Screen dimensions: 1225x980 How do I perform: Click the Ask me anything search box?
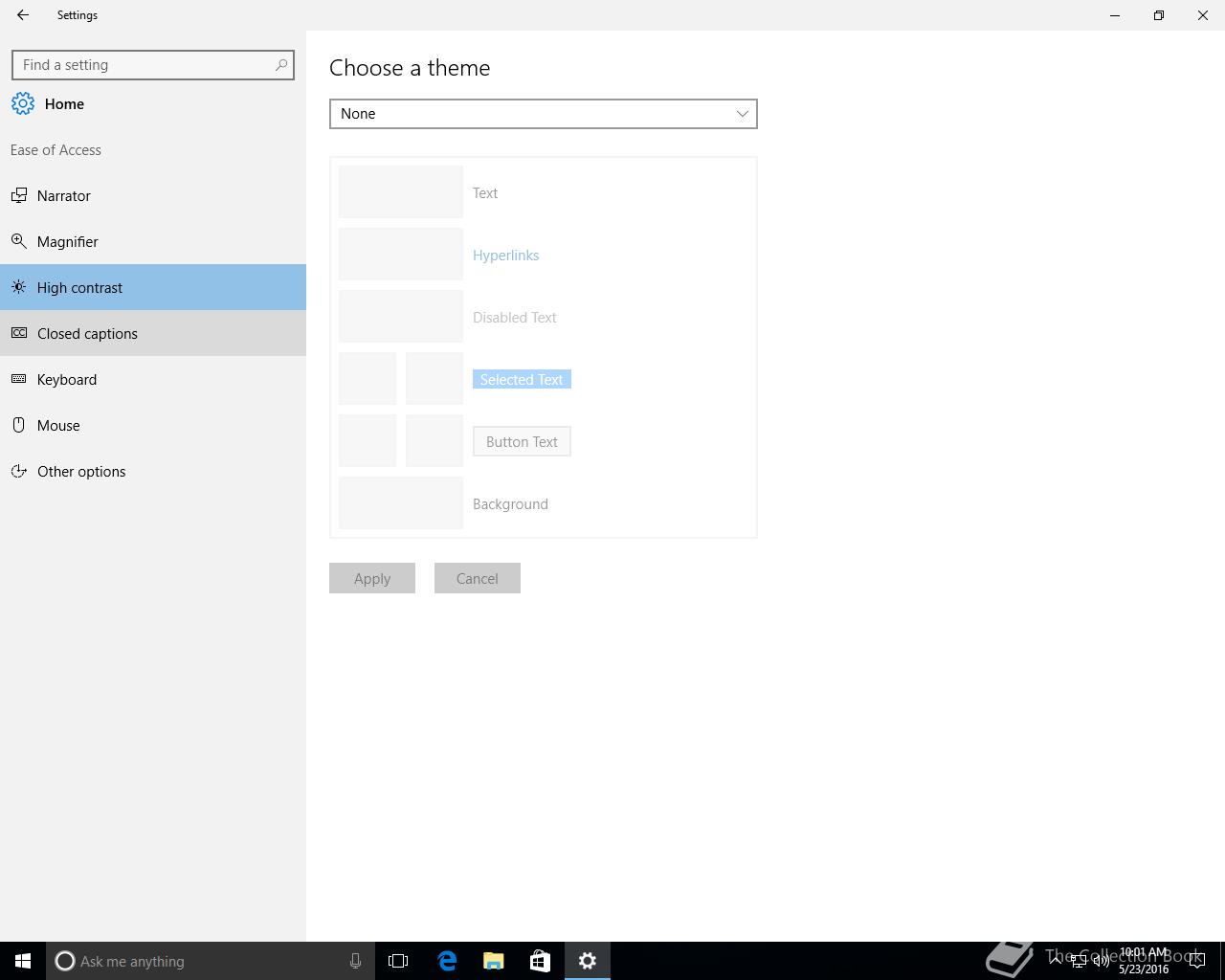click(x=210, y=961)
